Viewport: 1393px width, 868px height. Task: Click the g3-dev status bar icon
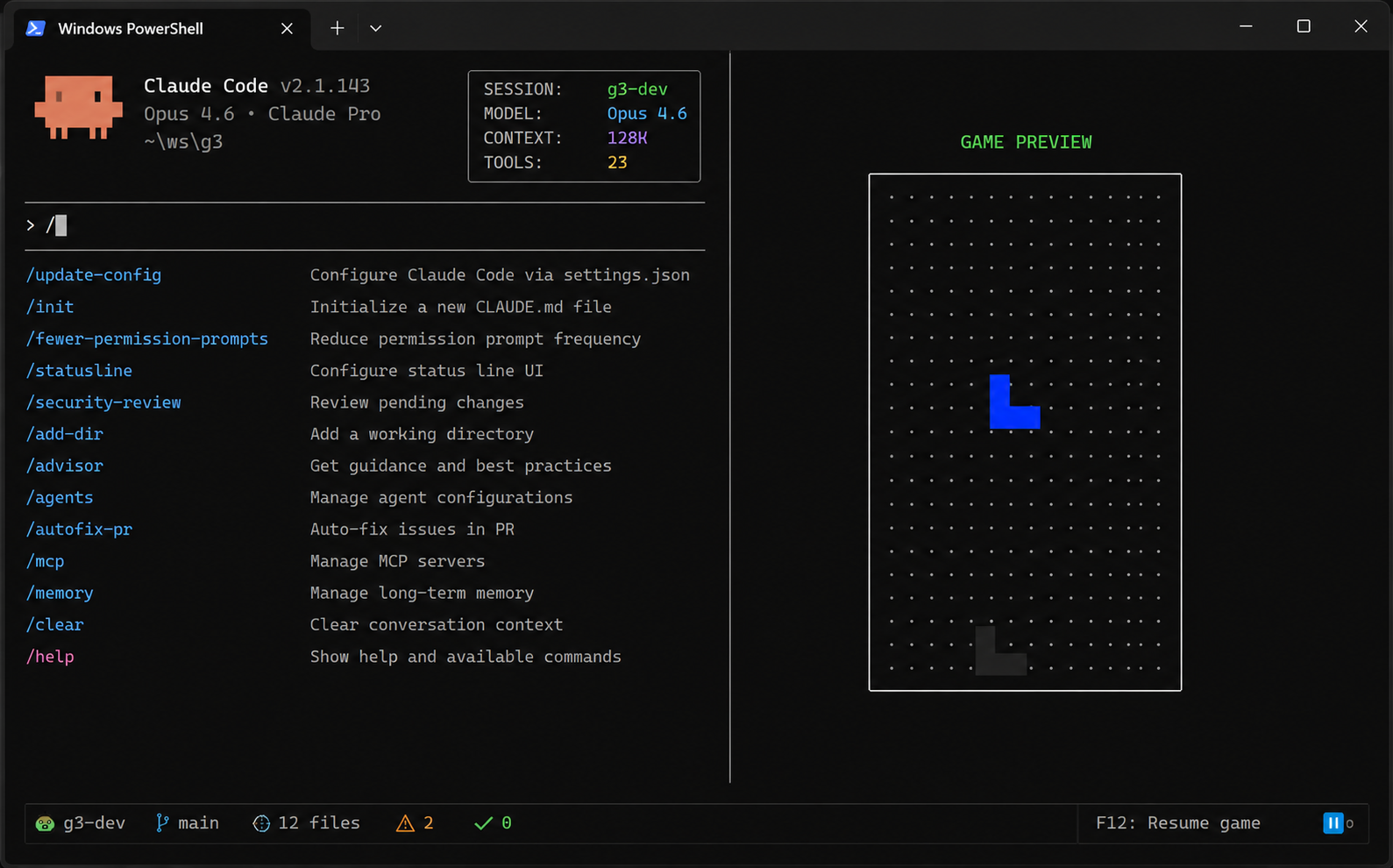point(45,823)
